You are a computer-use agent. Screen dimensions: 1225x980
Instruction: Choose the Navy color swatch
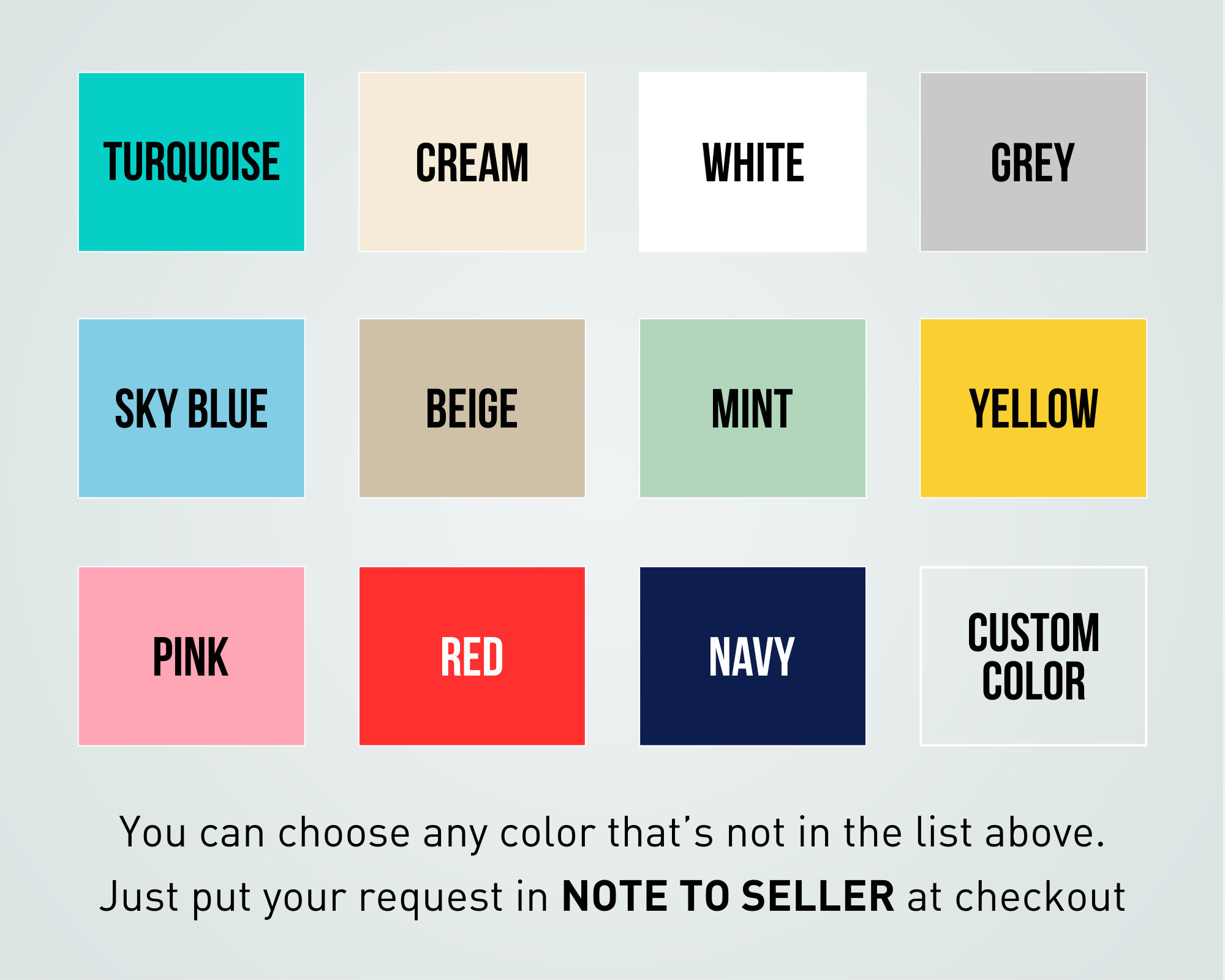click(753, 656)
